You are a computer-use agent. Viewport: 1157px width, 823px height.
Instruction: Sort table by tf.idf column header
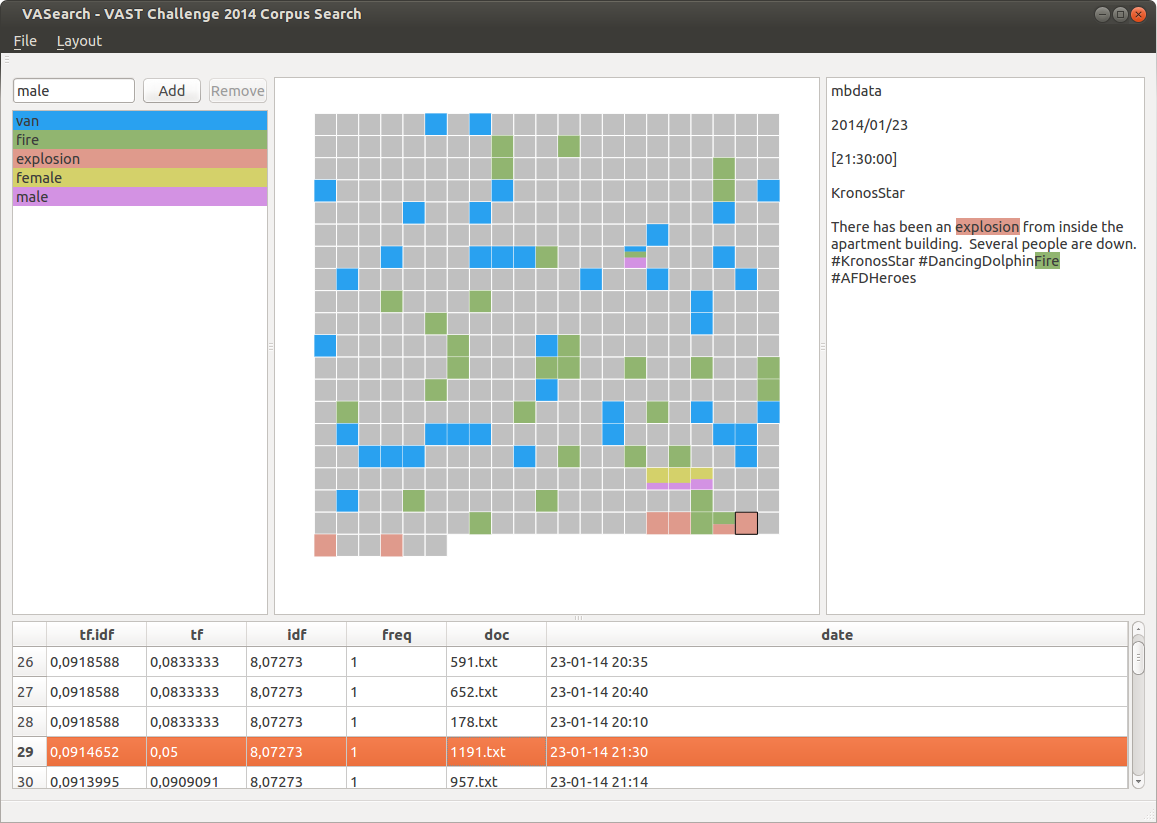click(x=97, y=635)
